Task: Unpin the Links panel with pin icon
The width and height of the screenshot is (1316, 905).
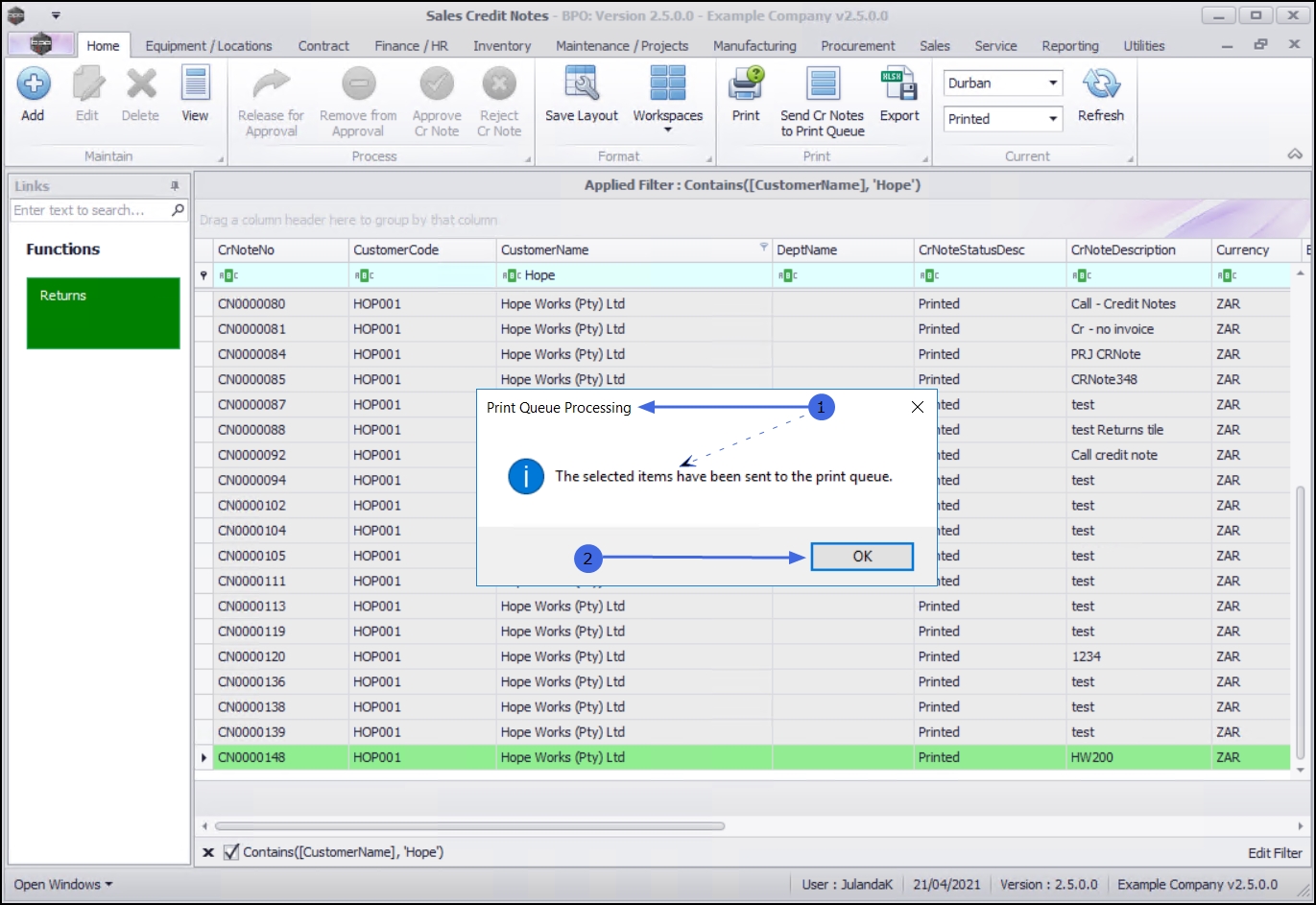Action: [x=175, y=186]
